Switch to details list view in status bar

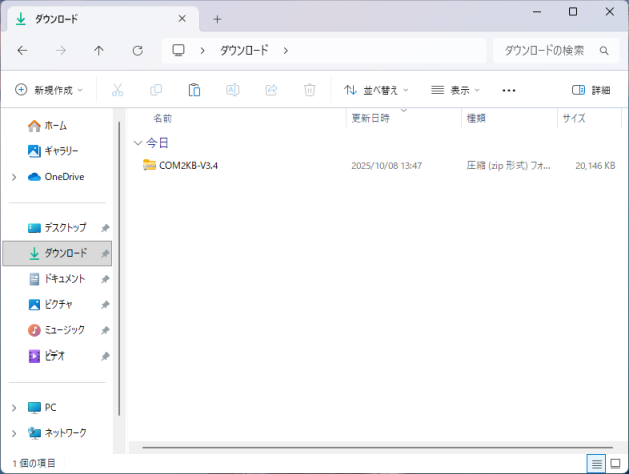click(596, 463)
